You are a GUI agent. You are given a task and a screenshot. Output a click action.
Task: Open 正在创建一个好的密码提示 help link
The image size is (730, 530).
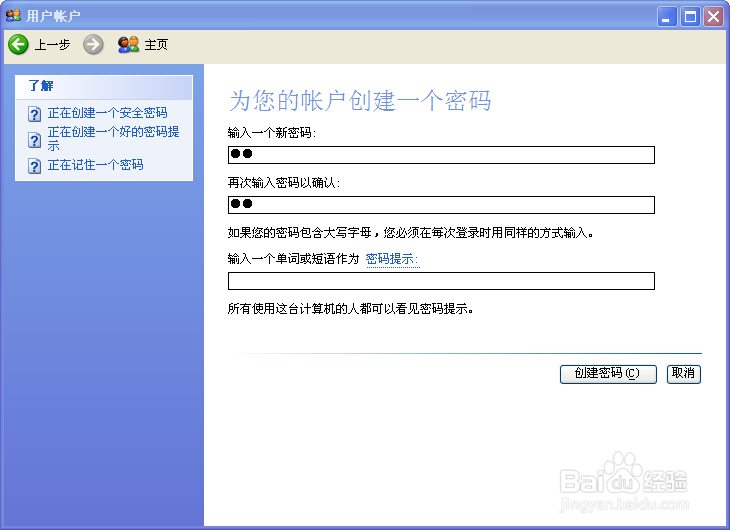point(113,138)
